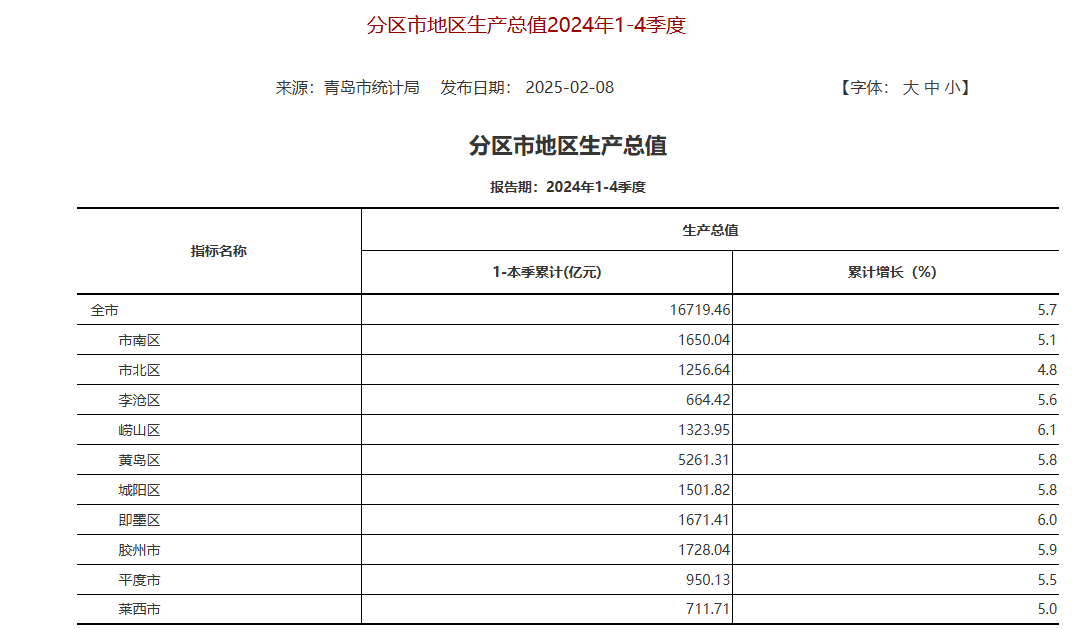Click the 莱西市 growth rate 5.0
The width and height of the screenshot is (1076, 635).
1047,609
